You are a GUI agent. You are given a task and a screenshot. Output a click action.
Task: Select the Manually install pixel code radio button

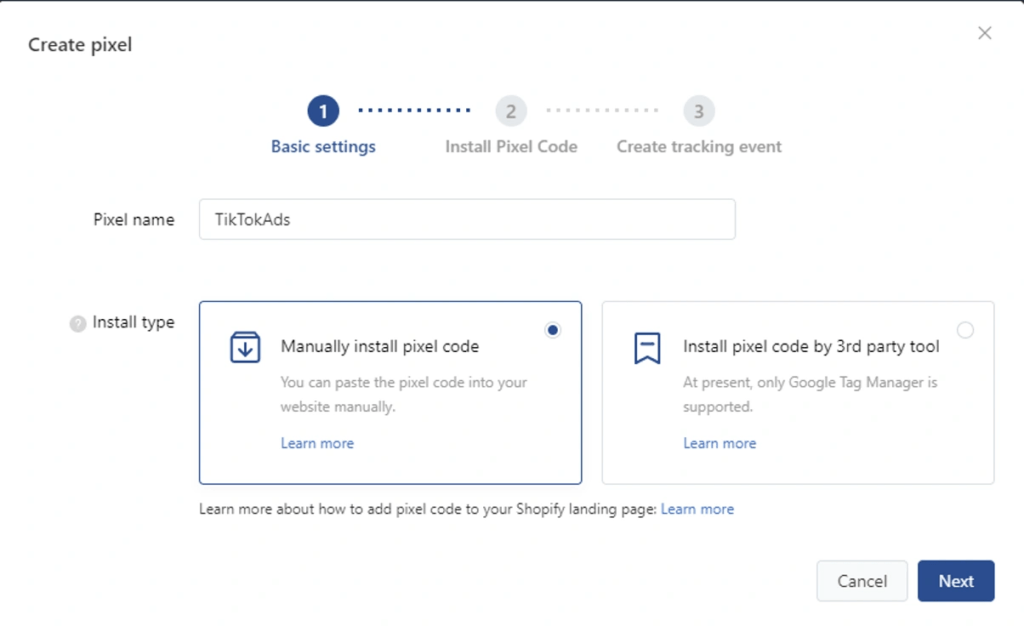(x=553, y=330)
